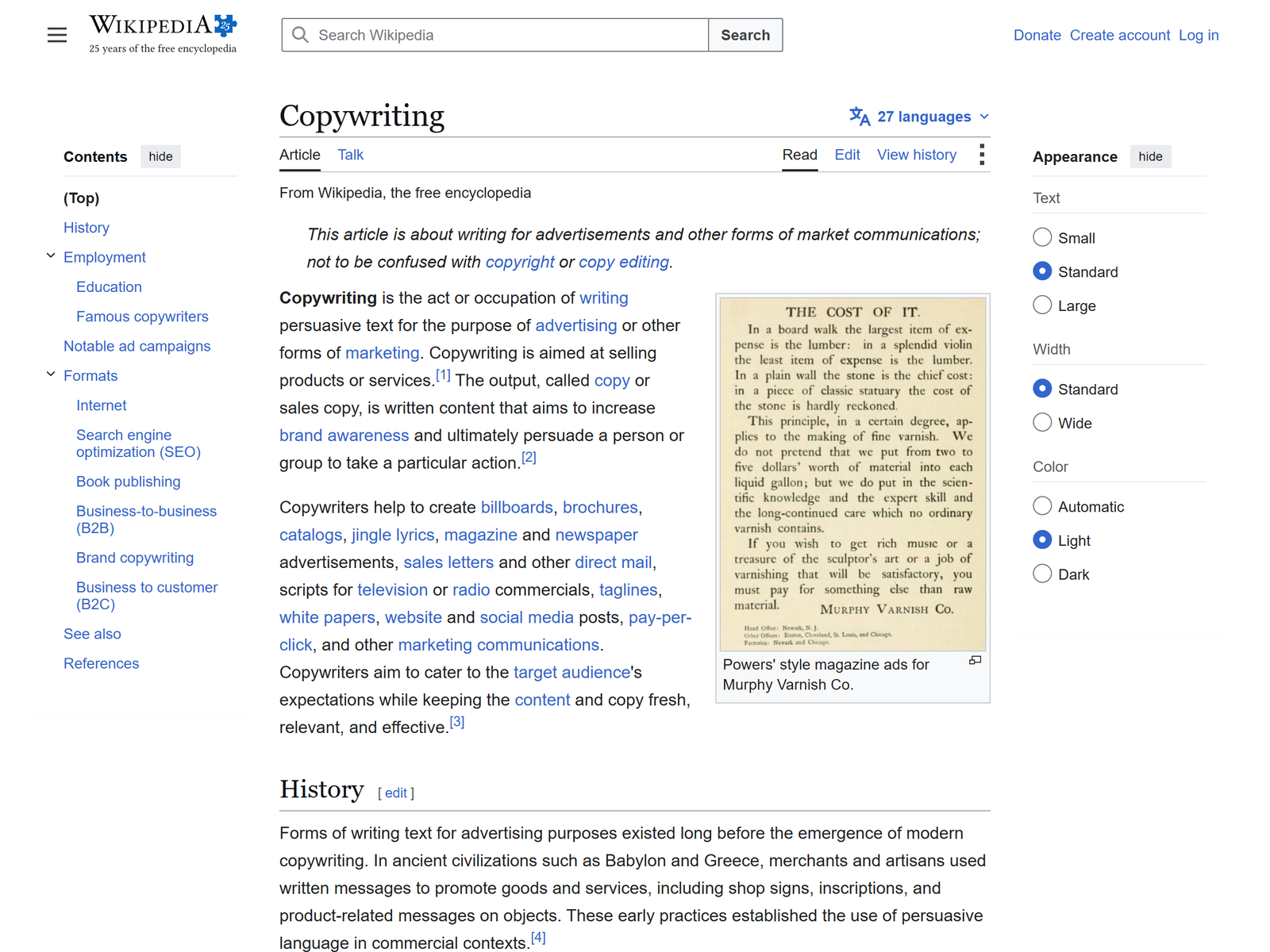Go to Business-to-business (B2B) entry
This screenshot has width=1270, height=952.
click(x=146, y=520)
